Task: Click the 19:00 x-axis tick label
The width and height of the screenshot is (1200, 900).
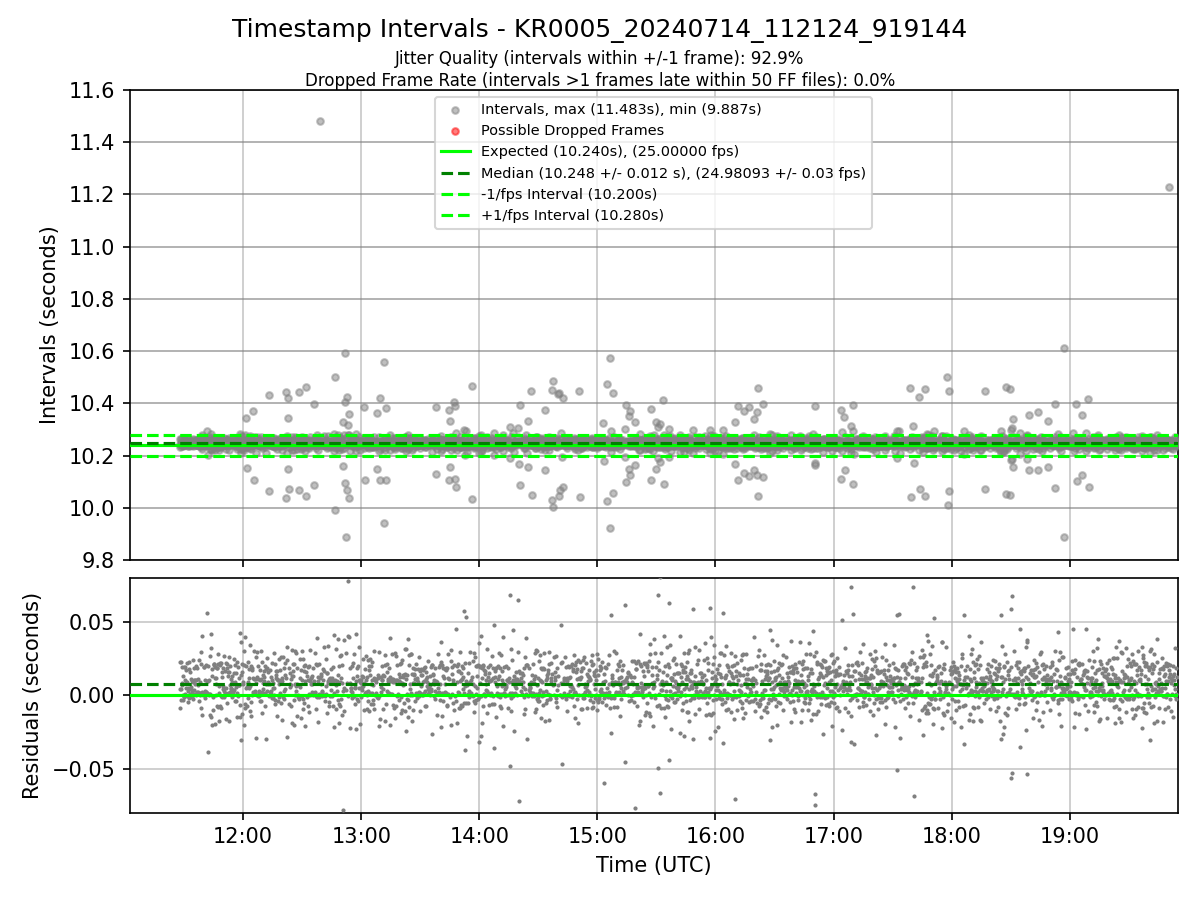Action: 1070,834
